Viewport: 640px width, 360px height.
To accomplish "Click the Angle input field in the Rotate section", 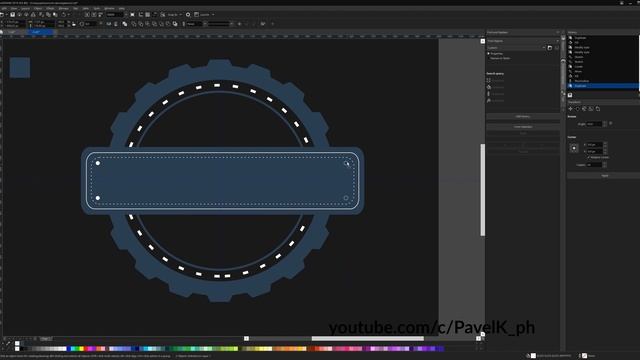I will (x=594, y=124).
